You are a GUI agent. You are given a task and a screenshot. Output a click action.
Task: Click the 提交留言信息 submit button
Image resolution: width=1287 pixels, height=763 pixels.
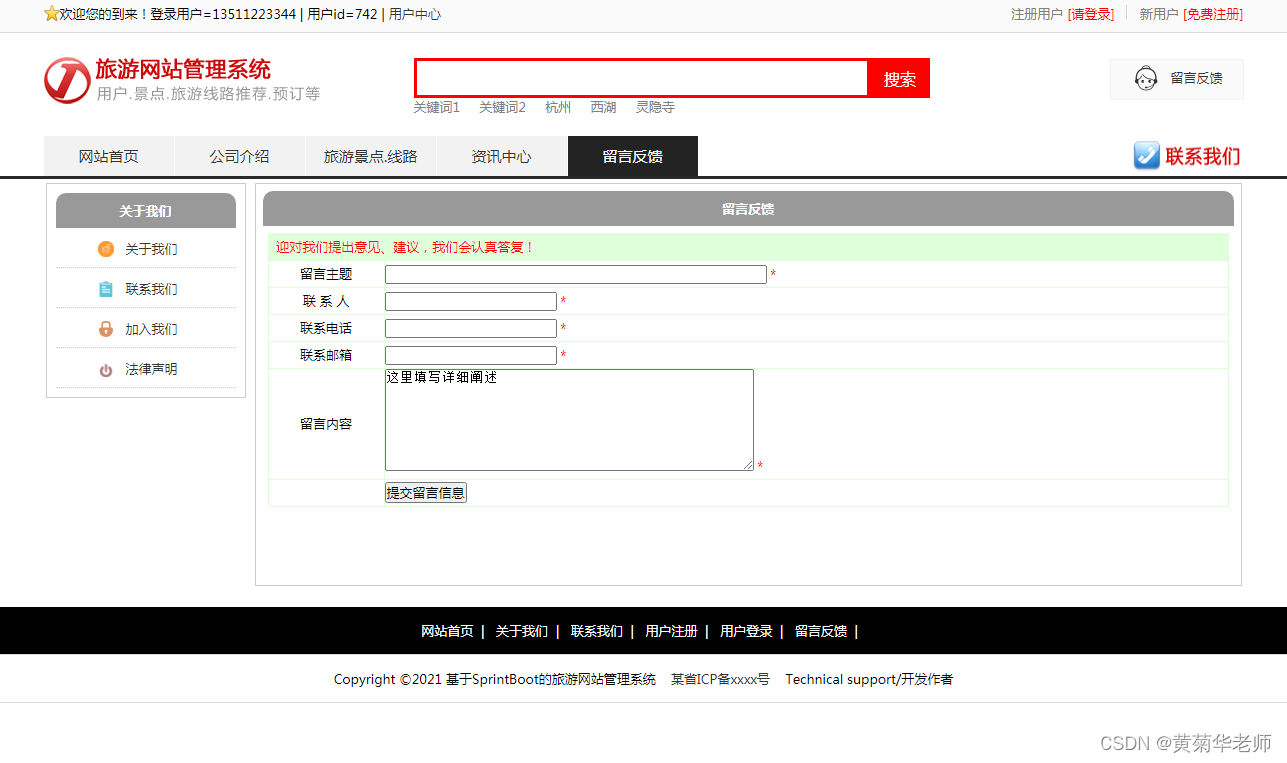426,493
